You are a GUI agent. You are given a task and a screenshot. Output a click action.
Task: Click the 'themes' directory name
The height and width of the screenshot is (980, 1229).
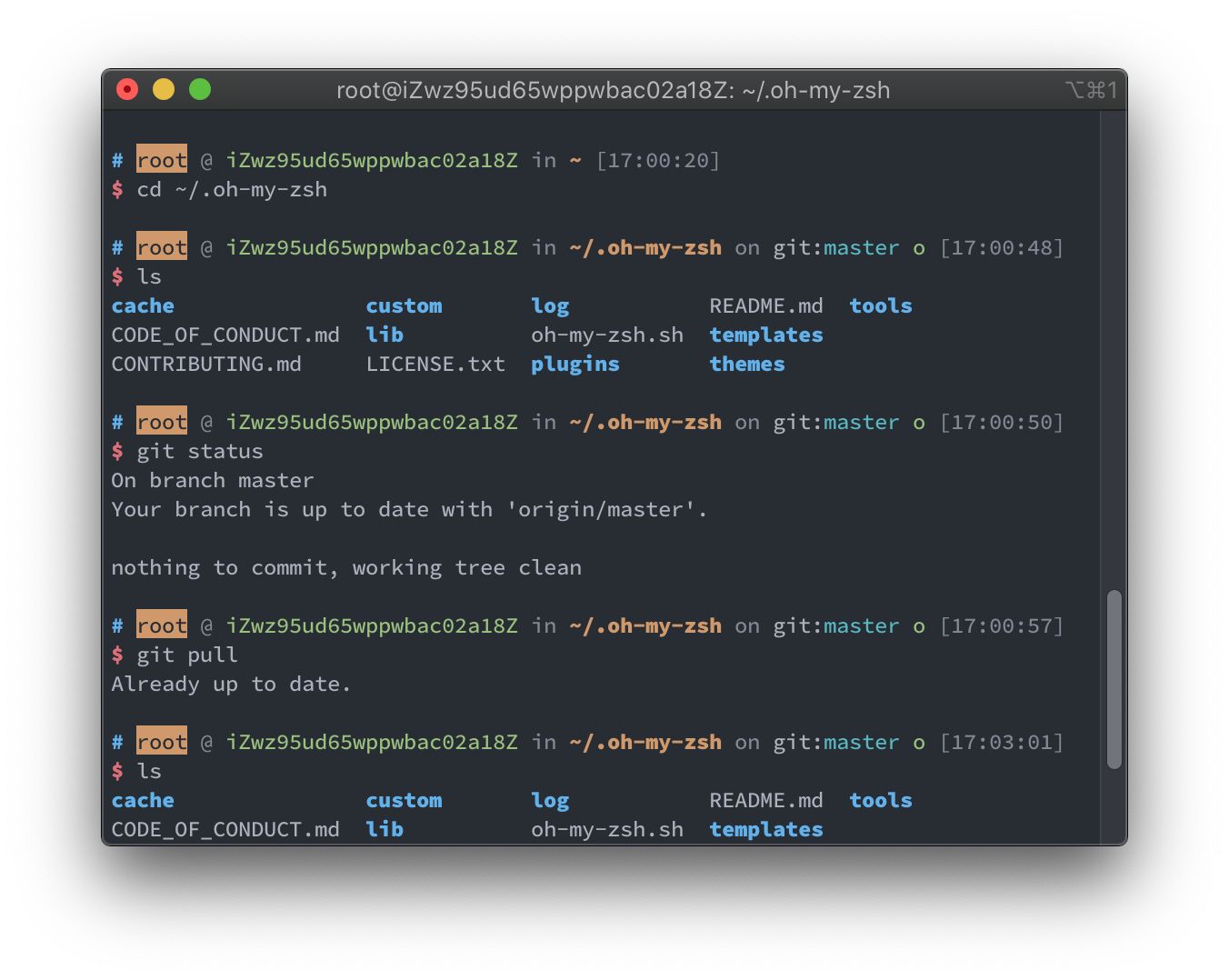746,365
